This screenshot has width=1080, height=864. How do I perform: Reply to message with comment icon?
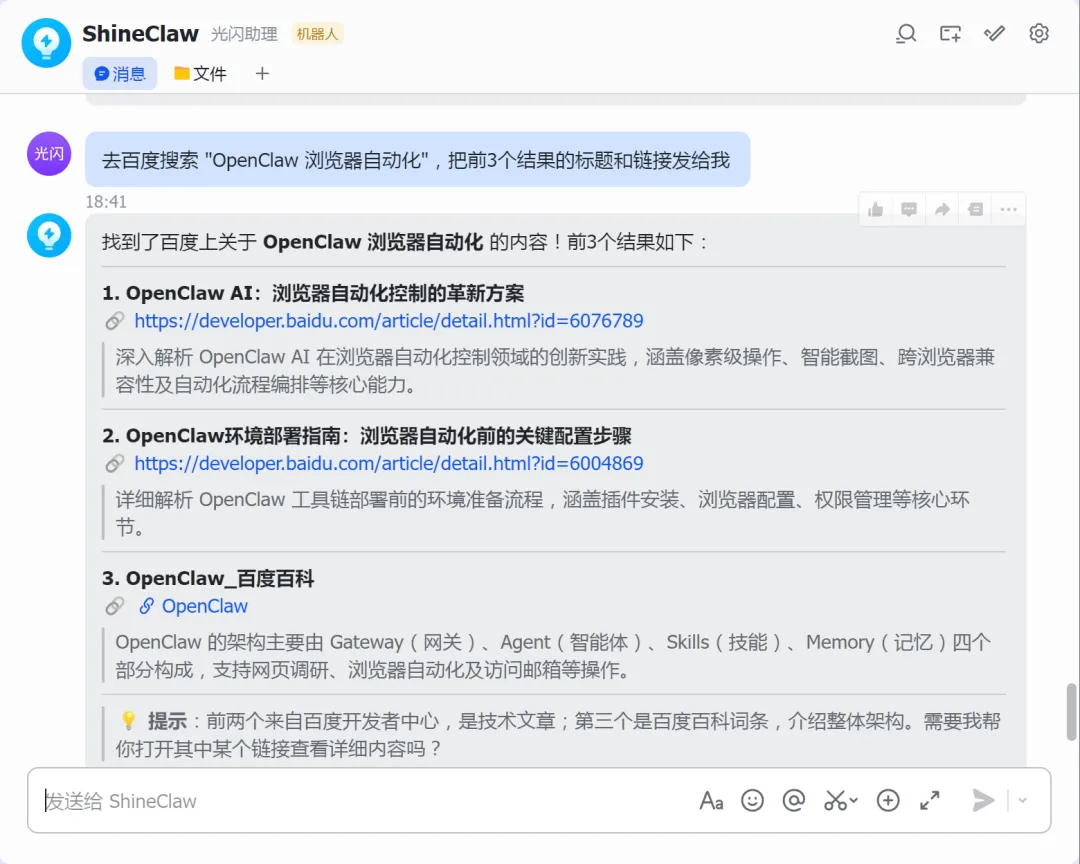tap(909, 209)
